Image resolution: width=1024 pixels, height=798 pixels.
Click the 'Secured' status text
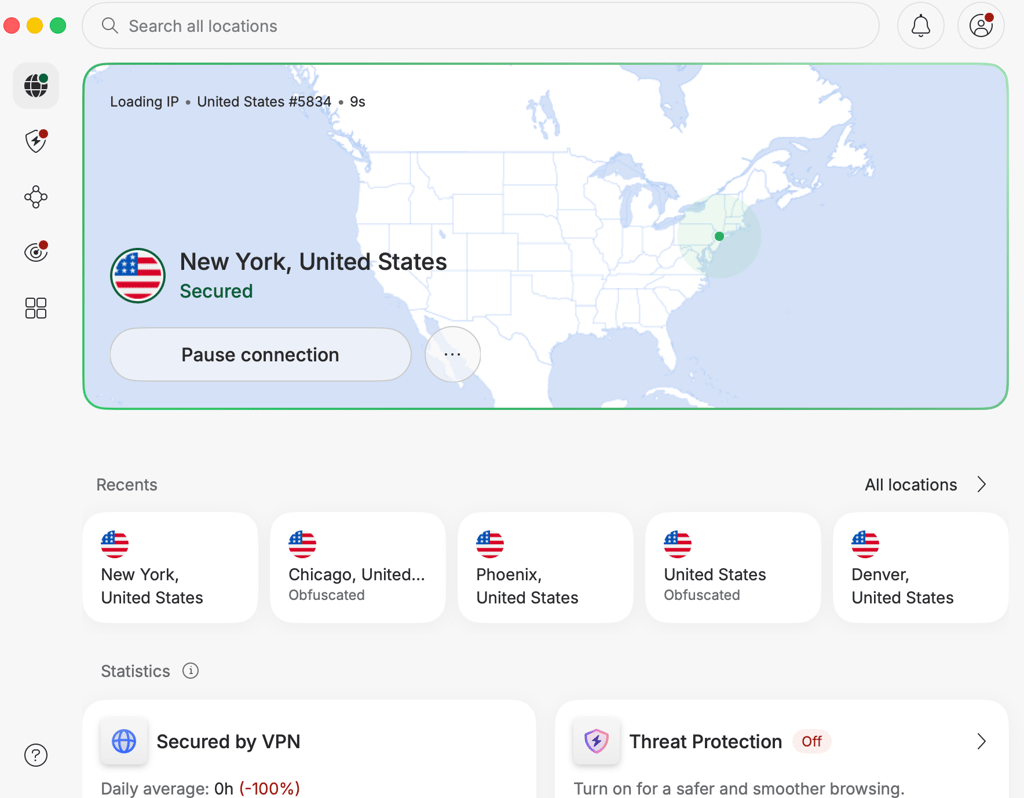[216, 291]
